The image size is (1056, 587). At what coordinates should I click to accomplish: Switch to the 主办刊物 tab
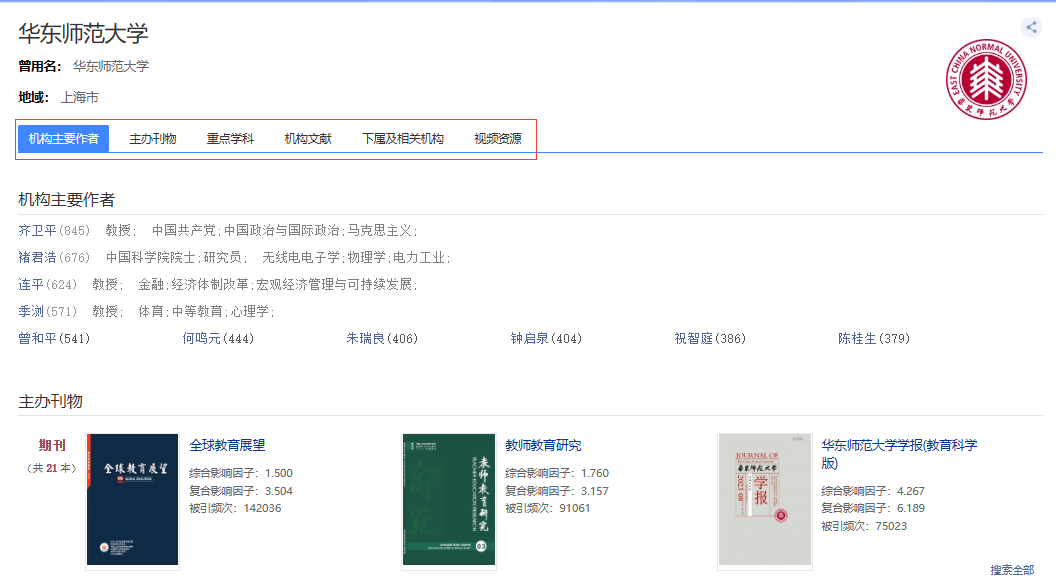[x=153, y=139]
